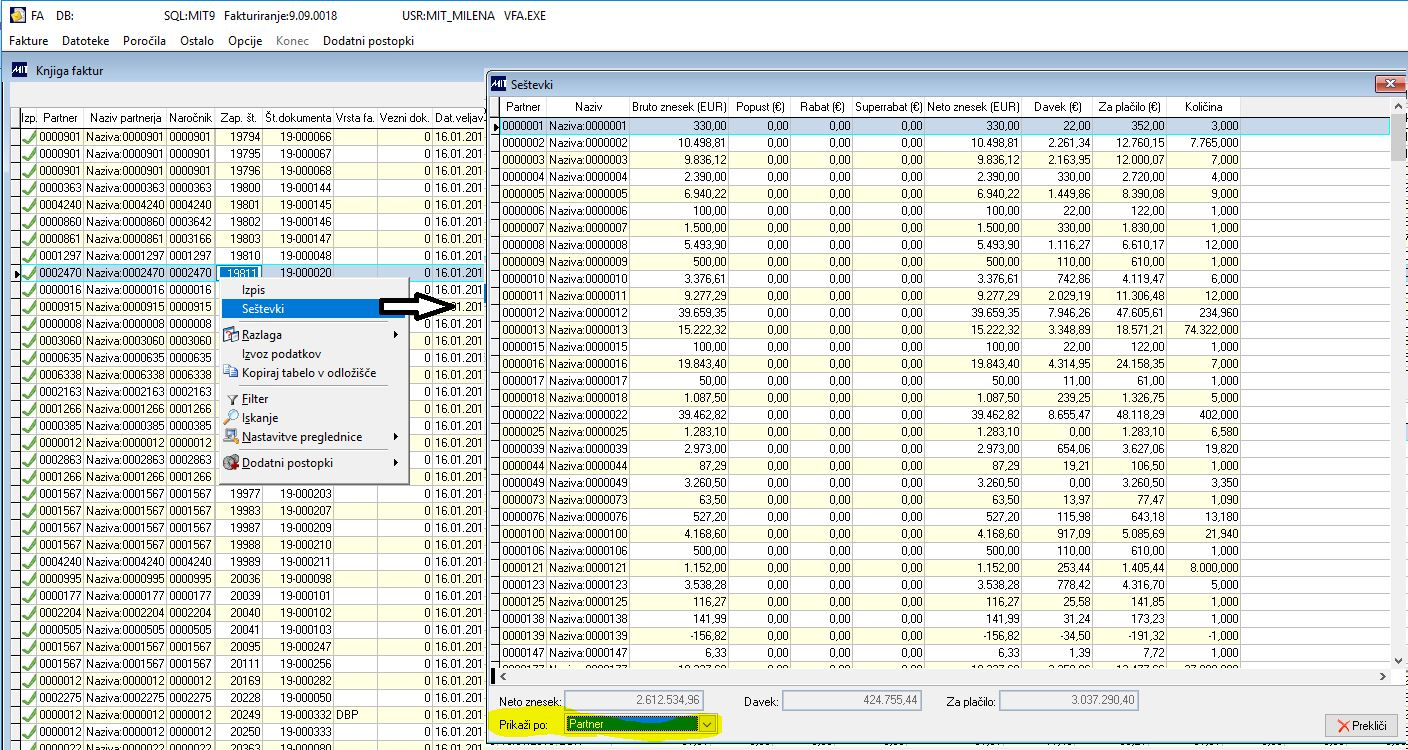Select Izpis from the context menu
The height and width of the screenshot is (750, 1408).
point(254,290)
